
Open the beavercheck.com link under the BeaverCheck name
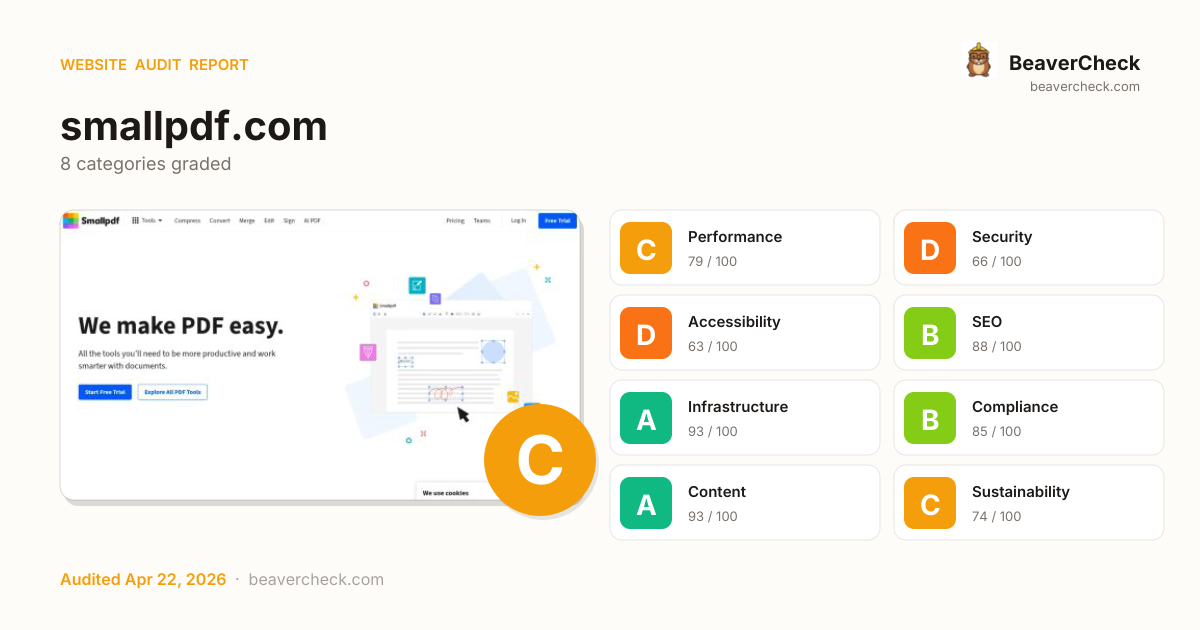tap(1084, 87)
